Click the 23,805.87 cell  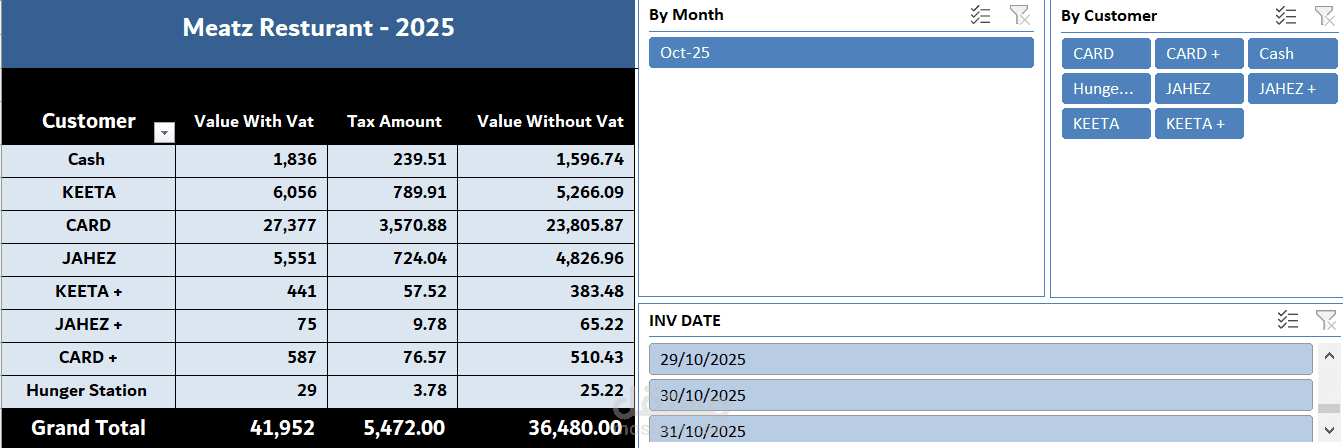pos(546,226)
